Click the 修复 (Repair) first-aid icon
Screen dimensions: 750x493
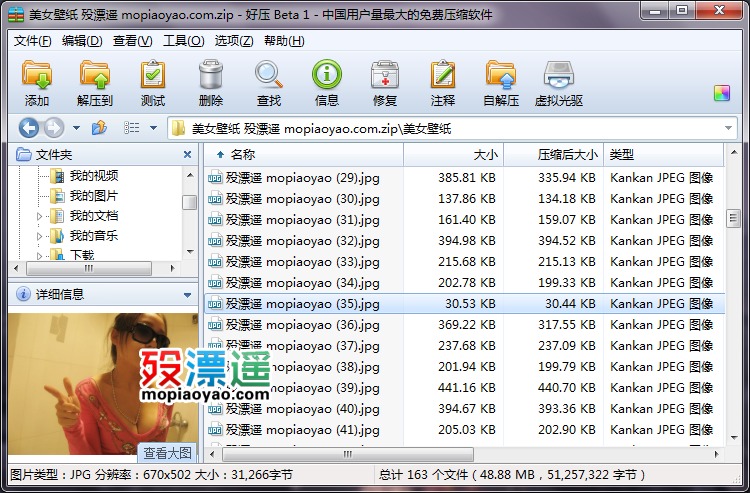[x=385, y=82]
